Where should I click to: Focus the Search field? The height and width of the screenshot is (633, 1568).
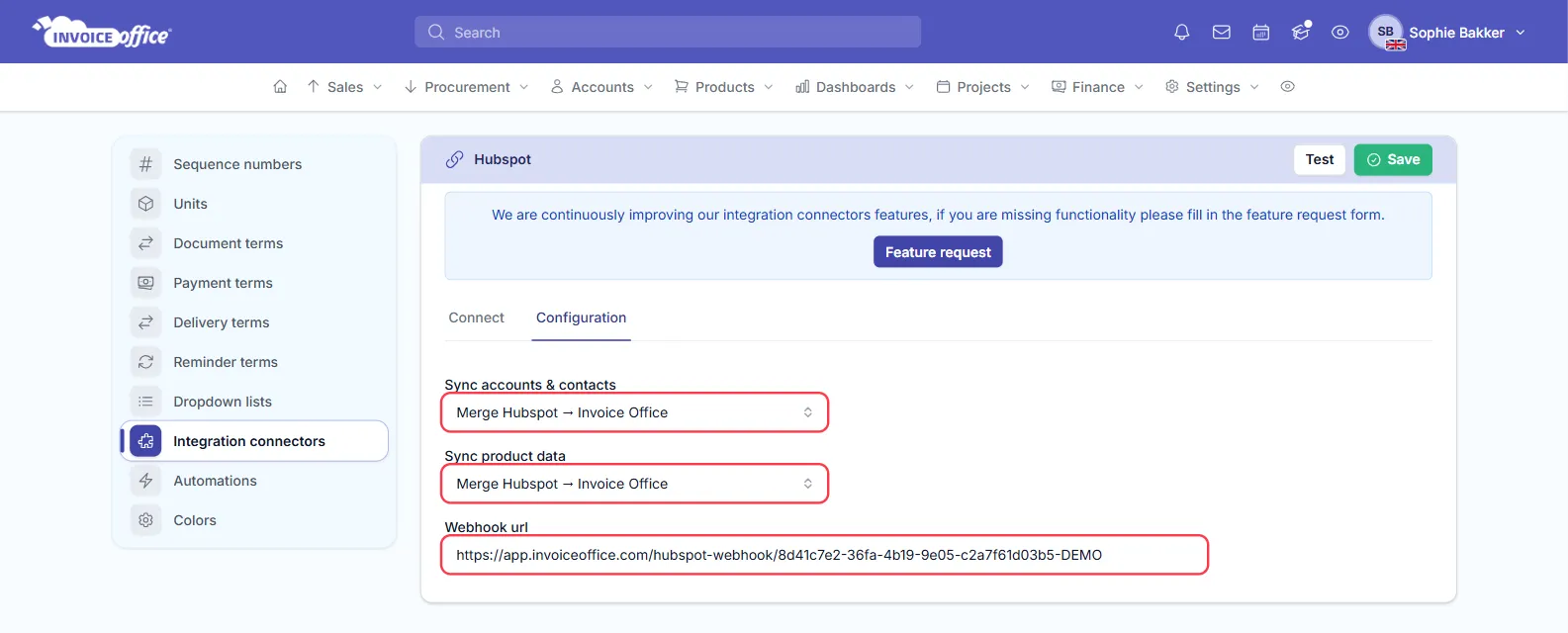[x=668, y=32]
